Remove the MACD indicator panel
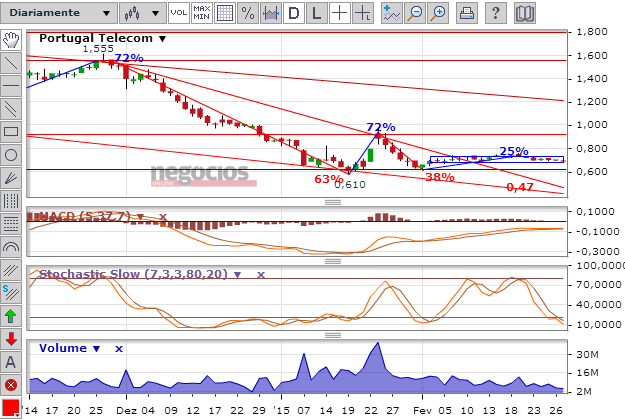 [163, 217]
